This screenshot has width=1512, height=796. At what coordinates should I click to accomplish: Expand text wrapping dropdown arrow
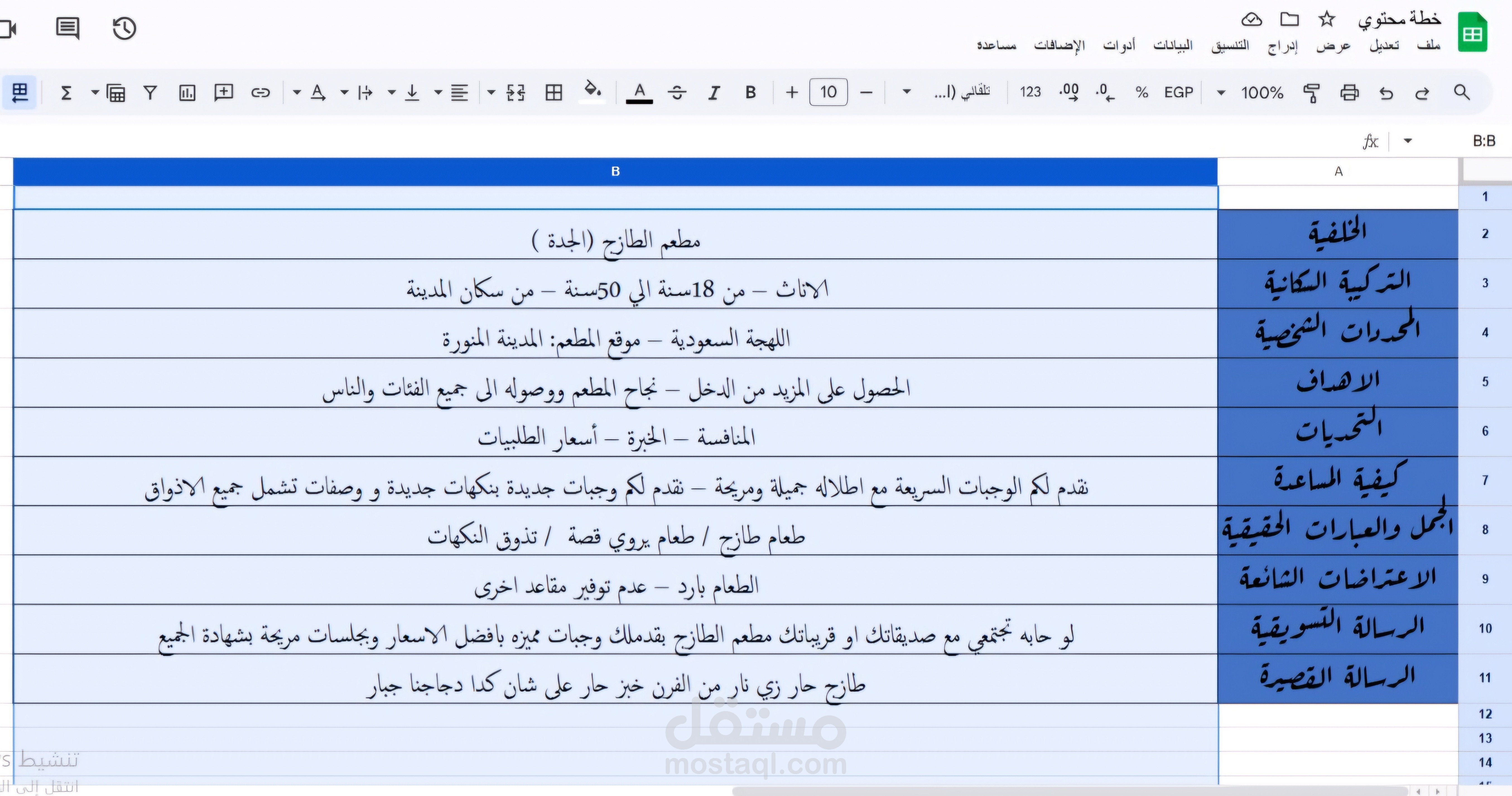click(345, 92)
